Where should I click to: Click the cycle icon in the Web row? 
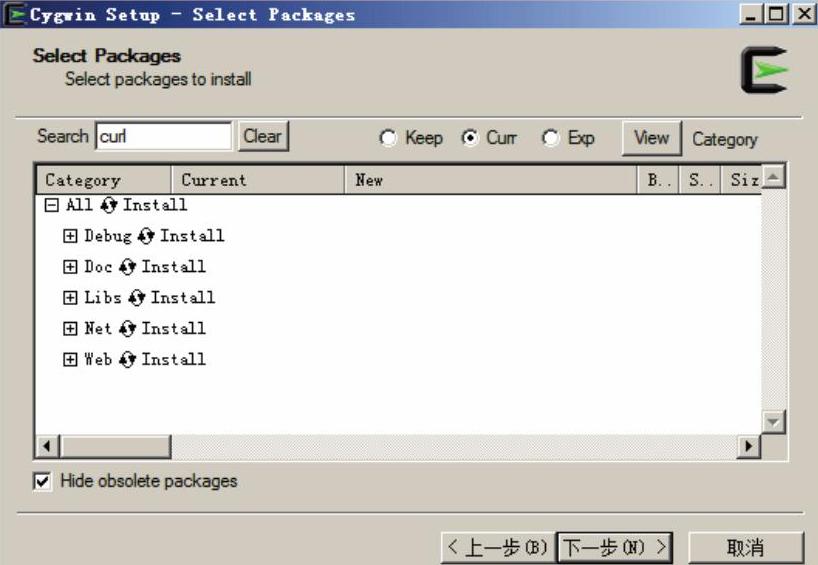tap(127, 359)
